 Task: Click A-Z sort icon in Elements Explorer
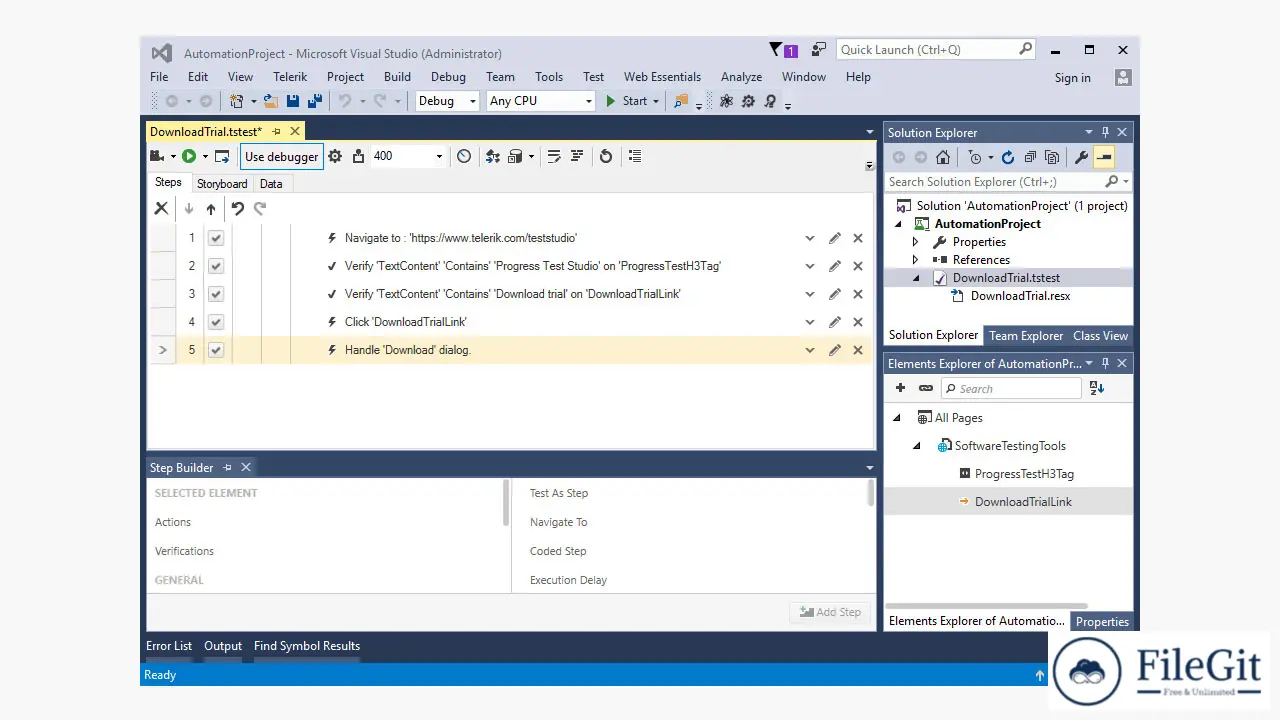[1097, 388]
